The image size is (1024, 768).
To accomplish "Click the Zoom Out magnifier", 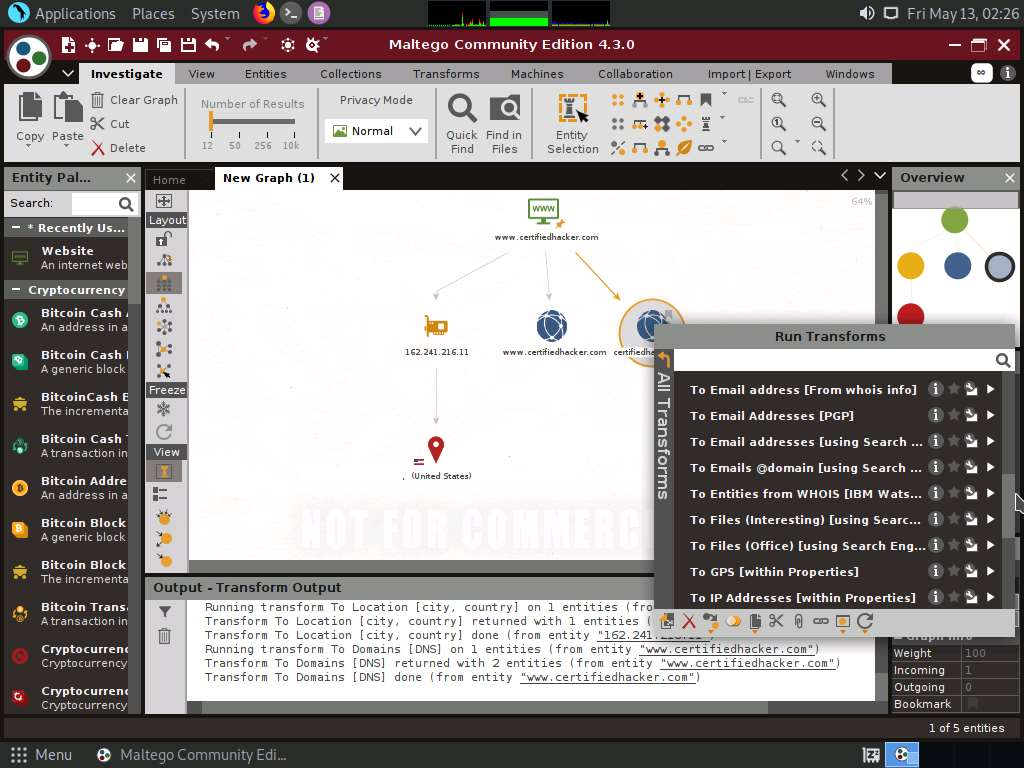I will (818, 123).
